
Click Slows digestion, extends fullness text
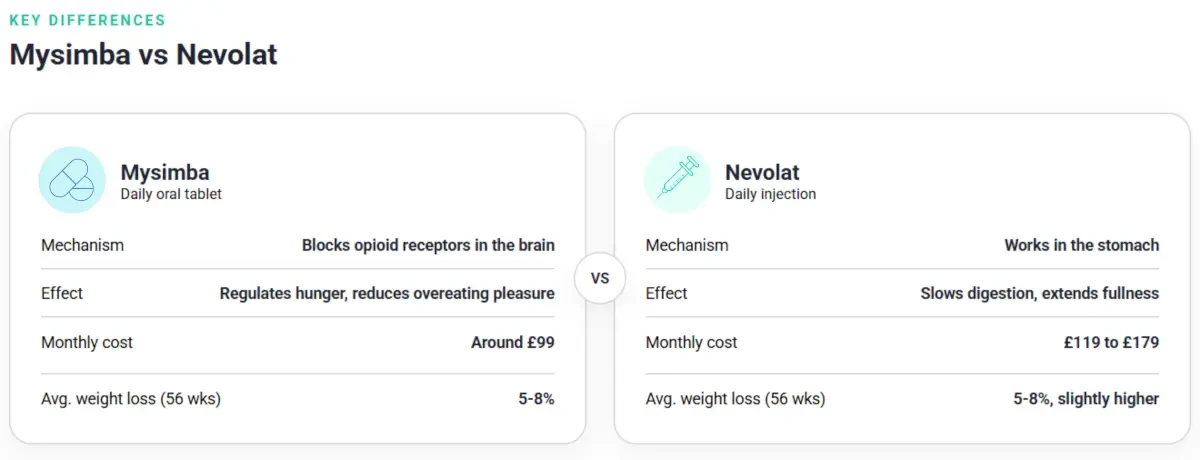click(1040, 293)
